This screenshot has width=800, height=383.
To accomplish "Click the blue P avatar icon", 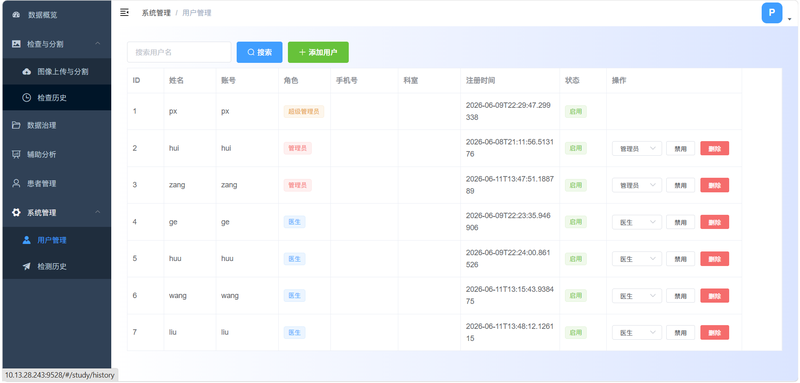I will [772, 13].
